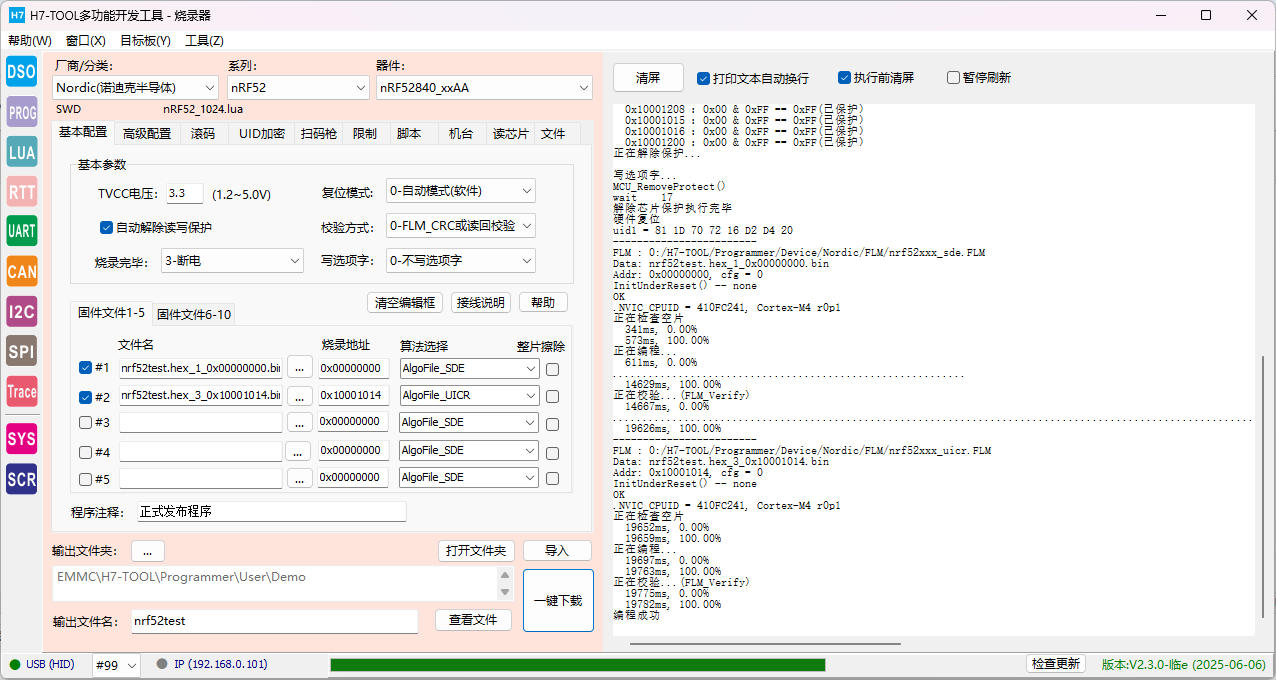Open the RTT viewer icon

(22, 191)
